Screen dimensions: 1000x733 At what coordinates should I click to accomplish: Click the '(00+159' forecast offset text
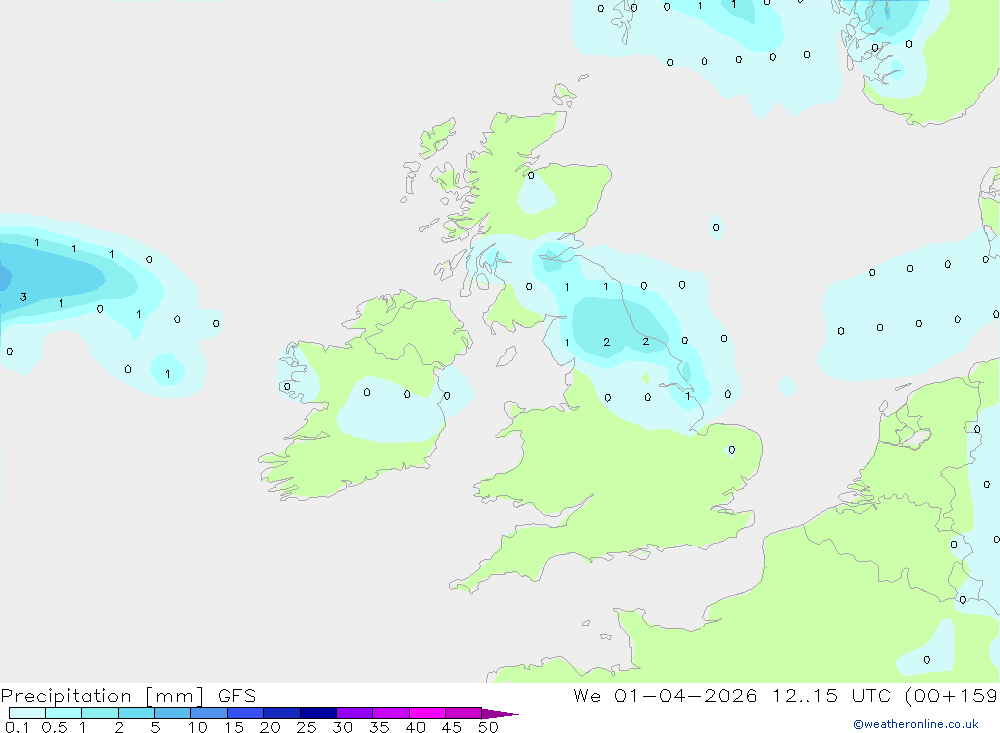952,696
